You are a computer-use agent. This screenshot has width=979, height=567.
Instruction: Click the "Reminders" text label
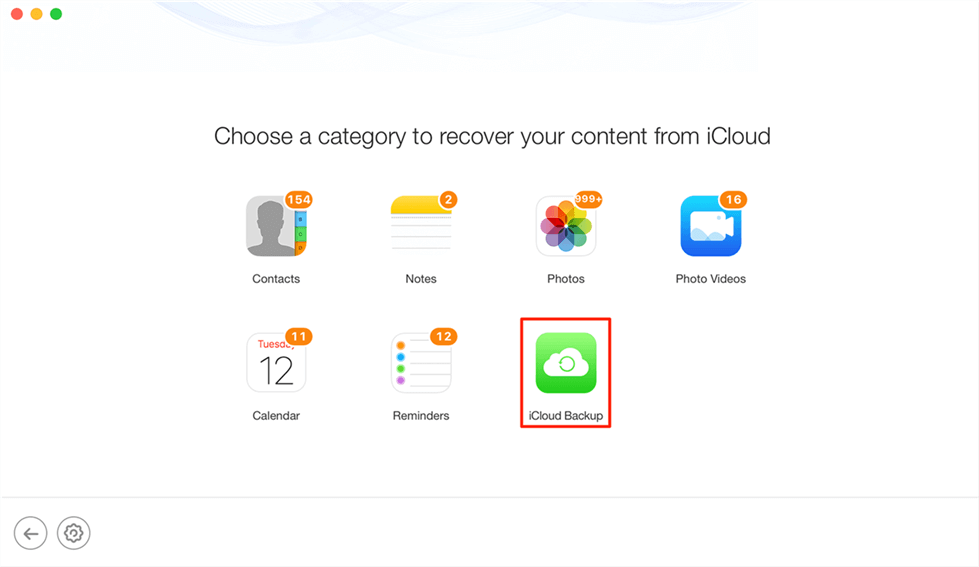point(421,416)
